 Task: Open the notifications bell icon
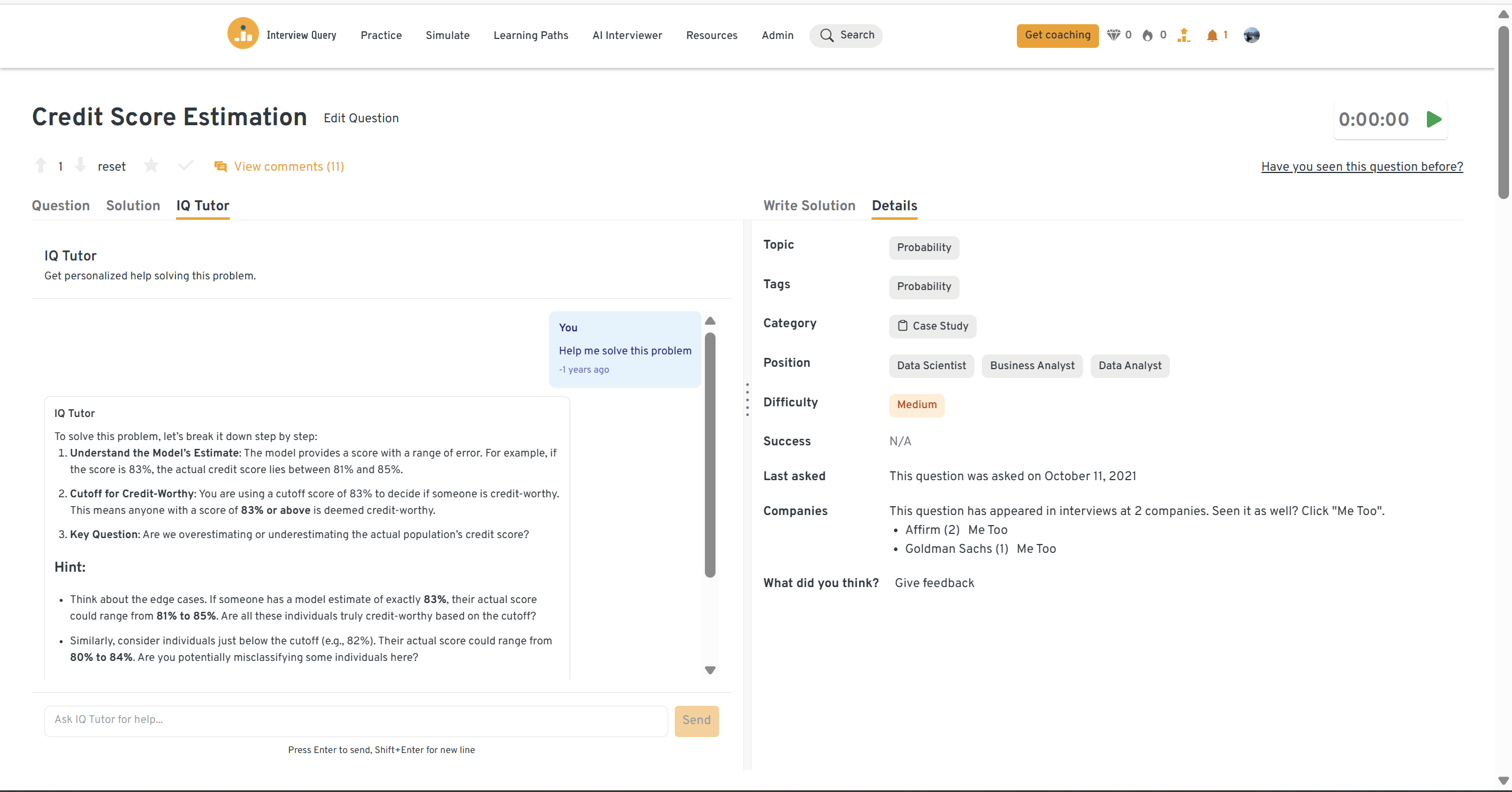(x=1212, y=35)
